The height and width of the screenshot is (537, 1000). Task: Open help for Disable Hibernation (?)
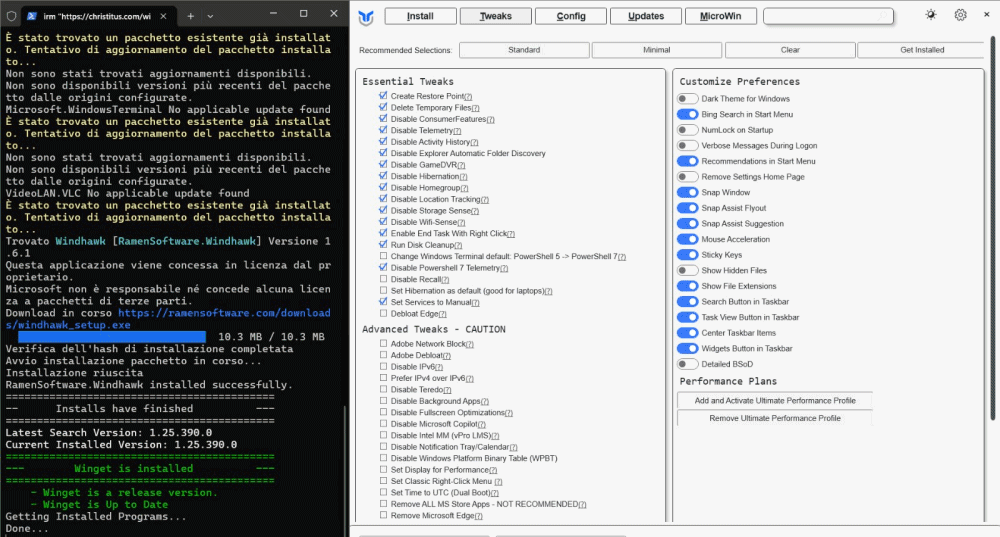point(463,177)
